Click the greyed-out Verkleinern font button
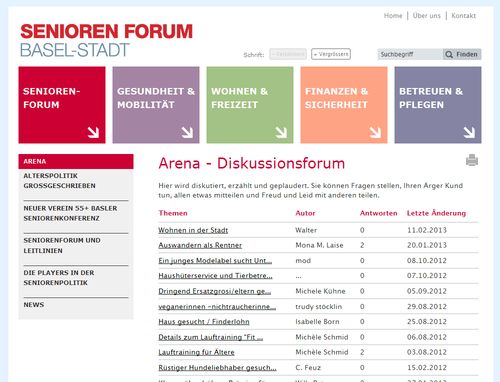This screenshot has height=382, width=500. (288, 54)
